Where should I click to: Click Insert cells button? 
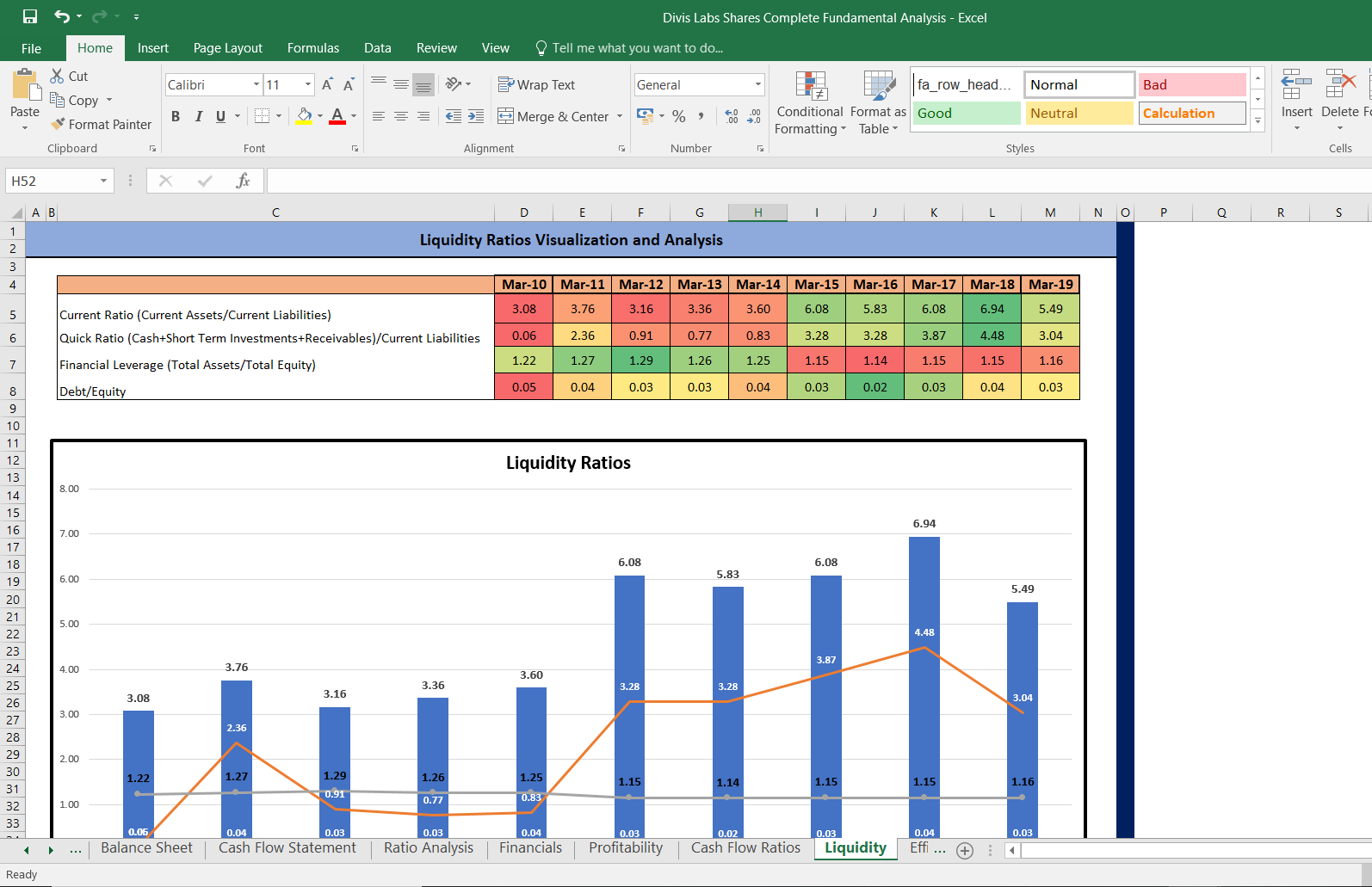1296,101
